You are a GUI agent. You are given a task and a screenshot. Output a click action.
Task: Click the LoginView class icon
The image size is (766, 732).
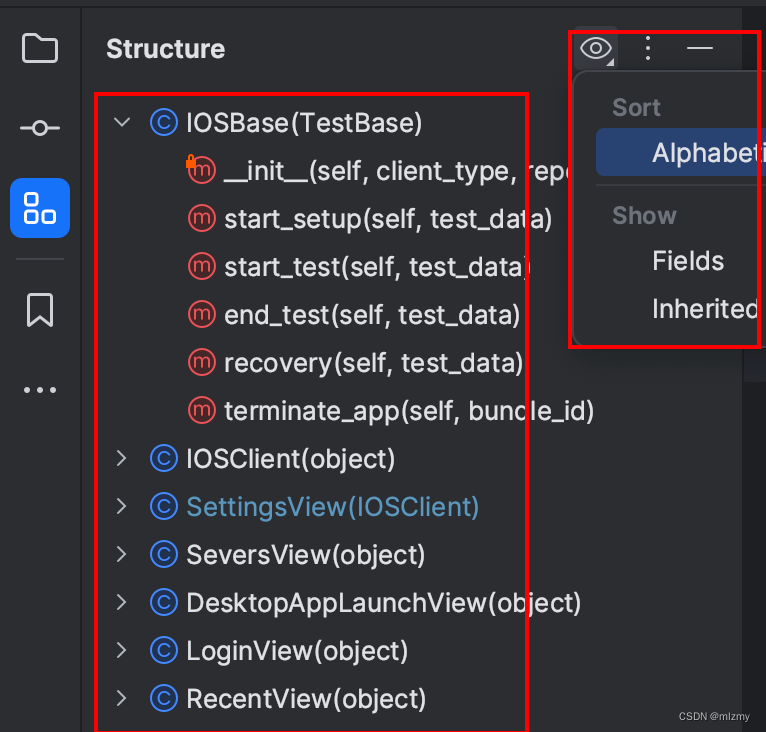[164, 650]
